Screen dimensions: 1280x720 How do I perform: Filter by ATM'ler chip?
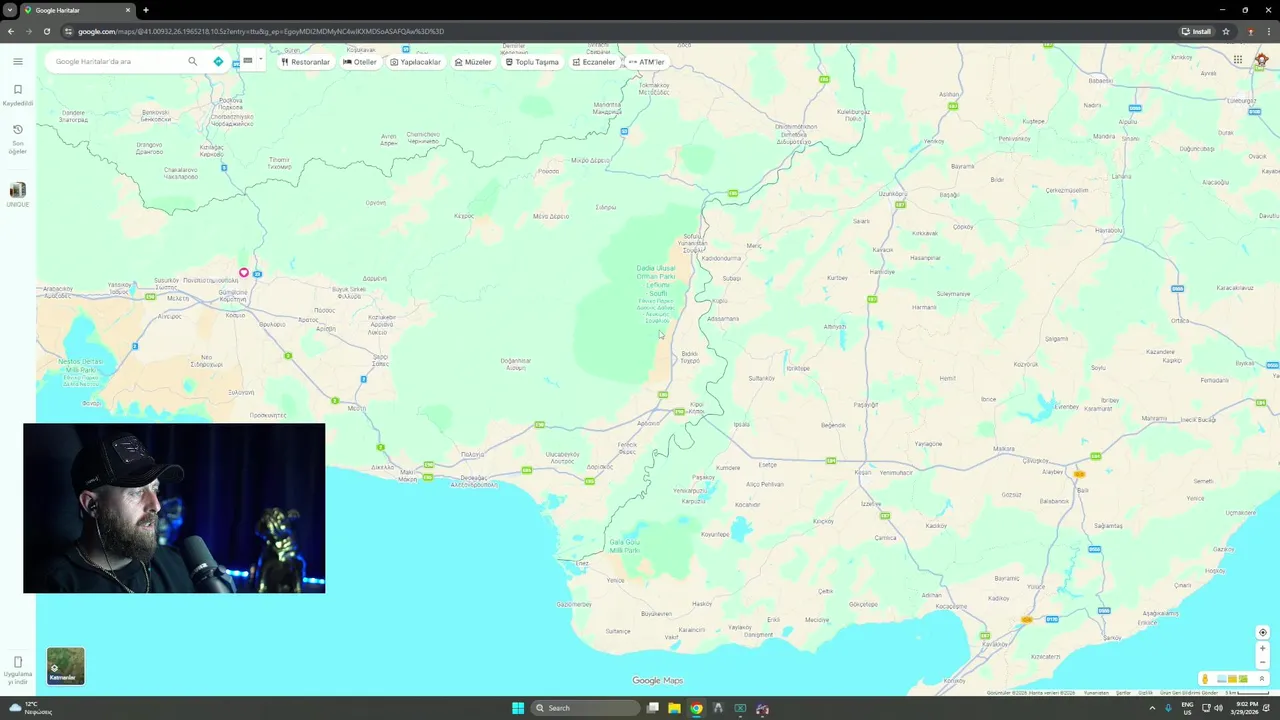646,62
